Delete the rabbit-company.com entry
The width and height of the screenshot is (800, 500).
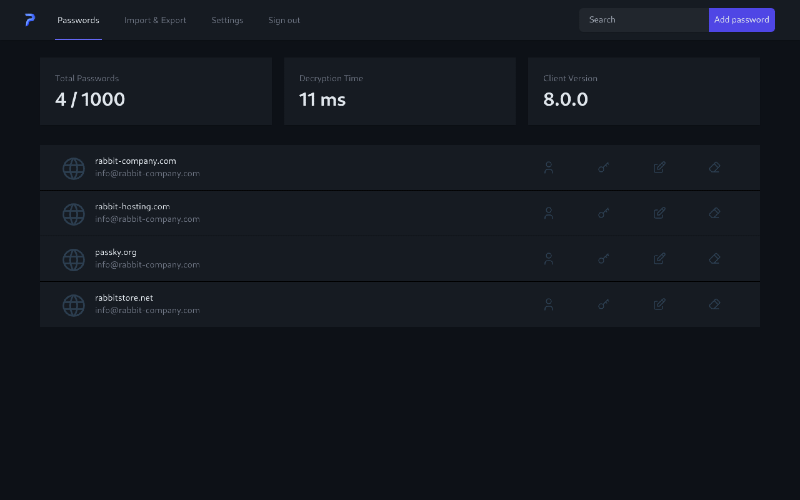(714, 167)
